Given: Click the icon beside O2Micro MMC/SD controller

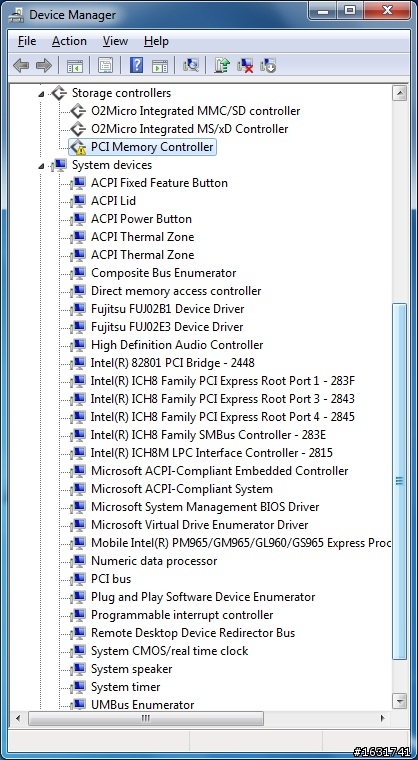Looking at the screenshot, I should point(78,111).
